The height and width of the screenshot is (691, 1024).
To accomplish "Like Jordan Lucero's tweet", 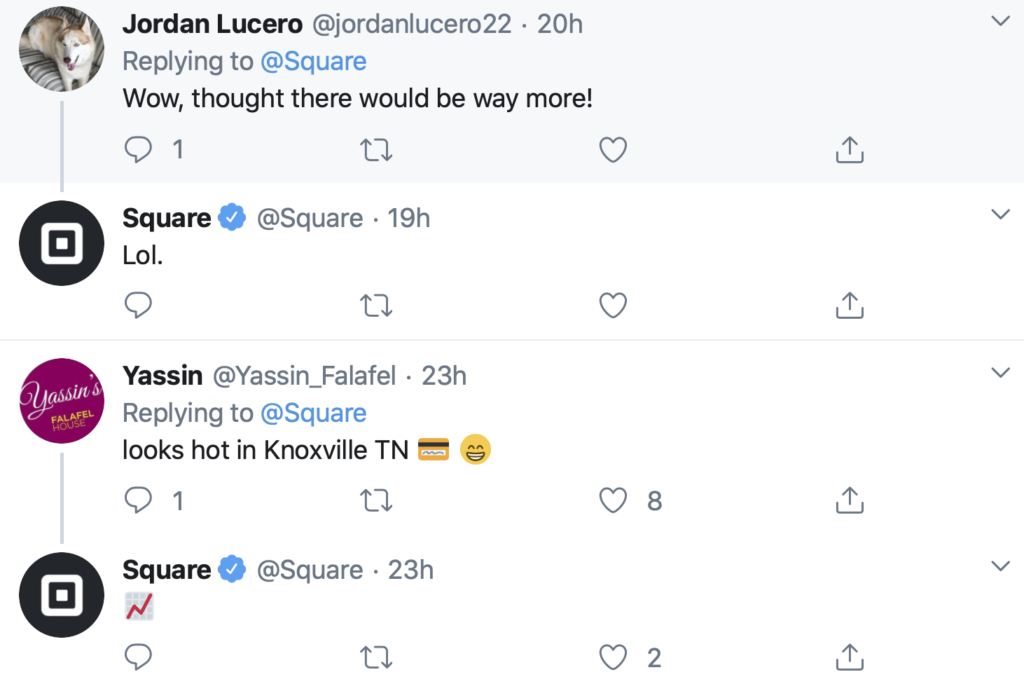I will 612,150.
